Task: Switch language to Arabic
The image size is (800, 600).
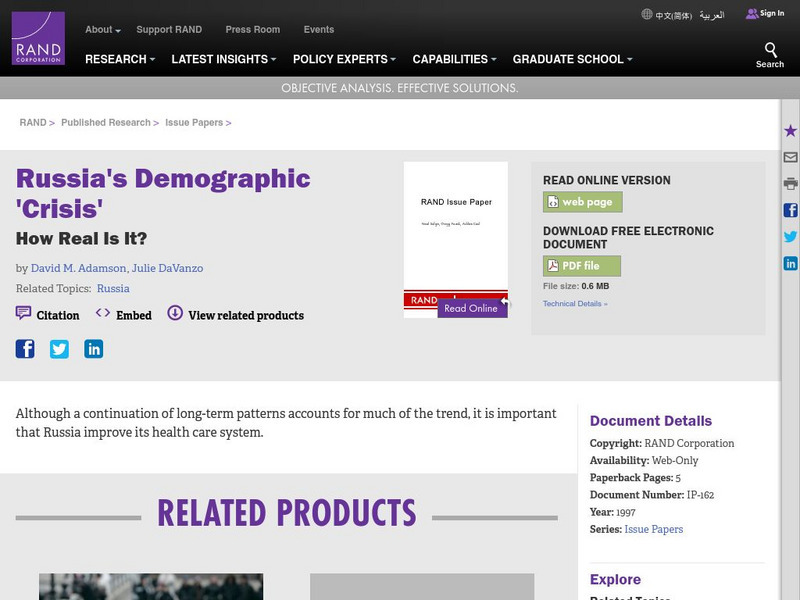Action: 712,15
